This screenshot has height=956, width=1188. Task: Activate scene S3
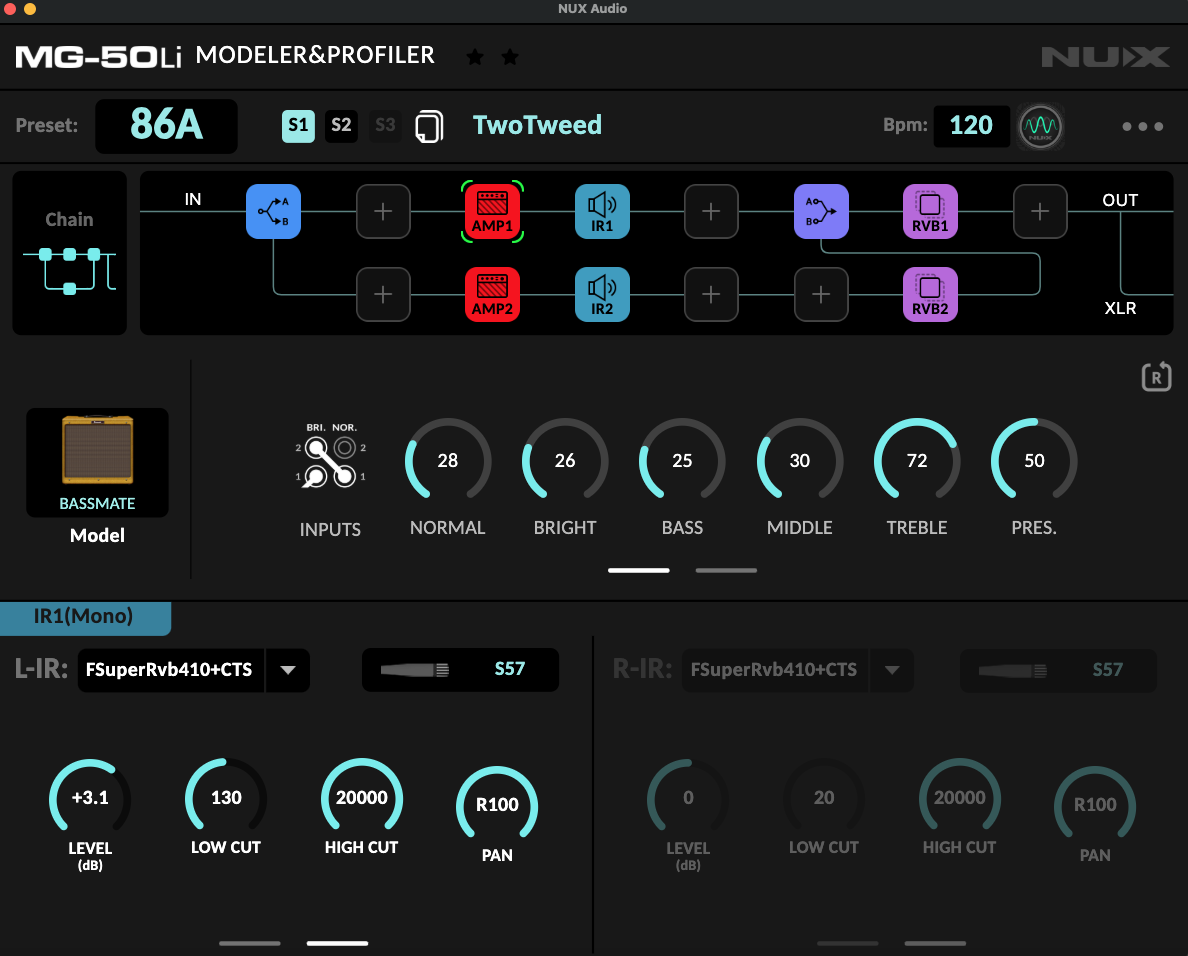click(x=385, y=126)
